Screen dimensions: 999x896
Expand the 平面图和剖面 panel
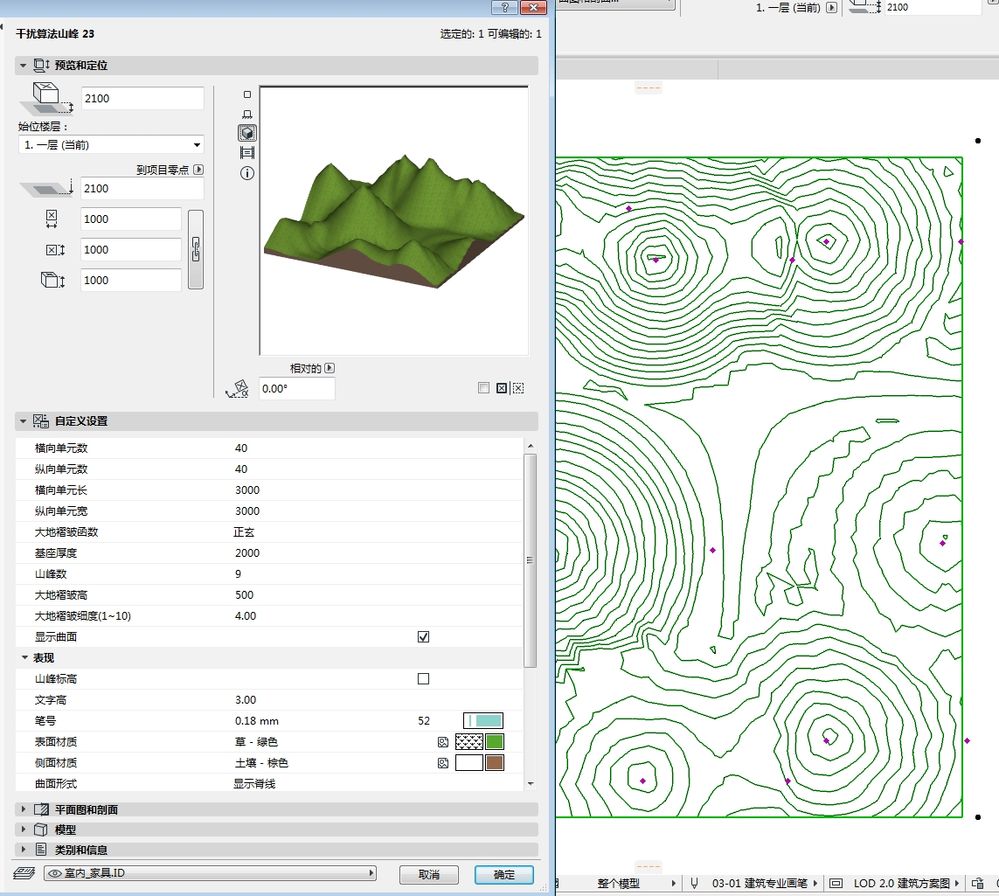[86, 809]
